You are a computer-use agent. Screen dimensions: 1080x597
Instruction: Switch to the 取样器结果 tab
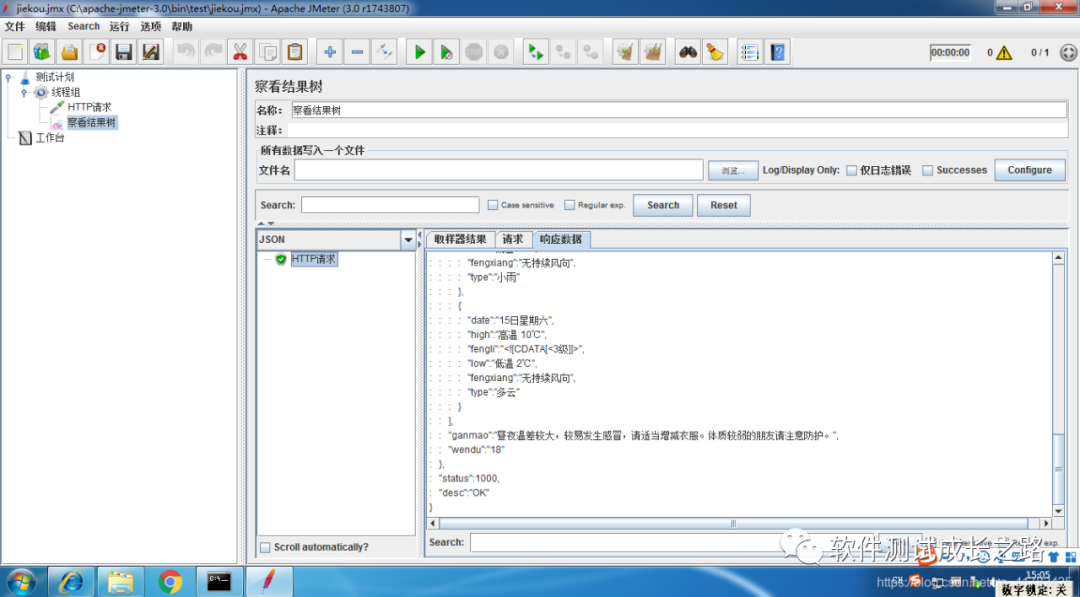coord(460,239)
